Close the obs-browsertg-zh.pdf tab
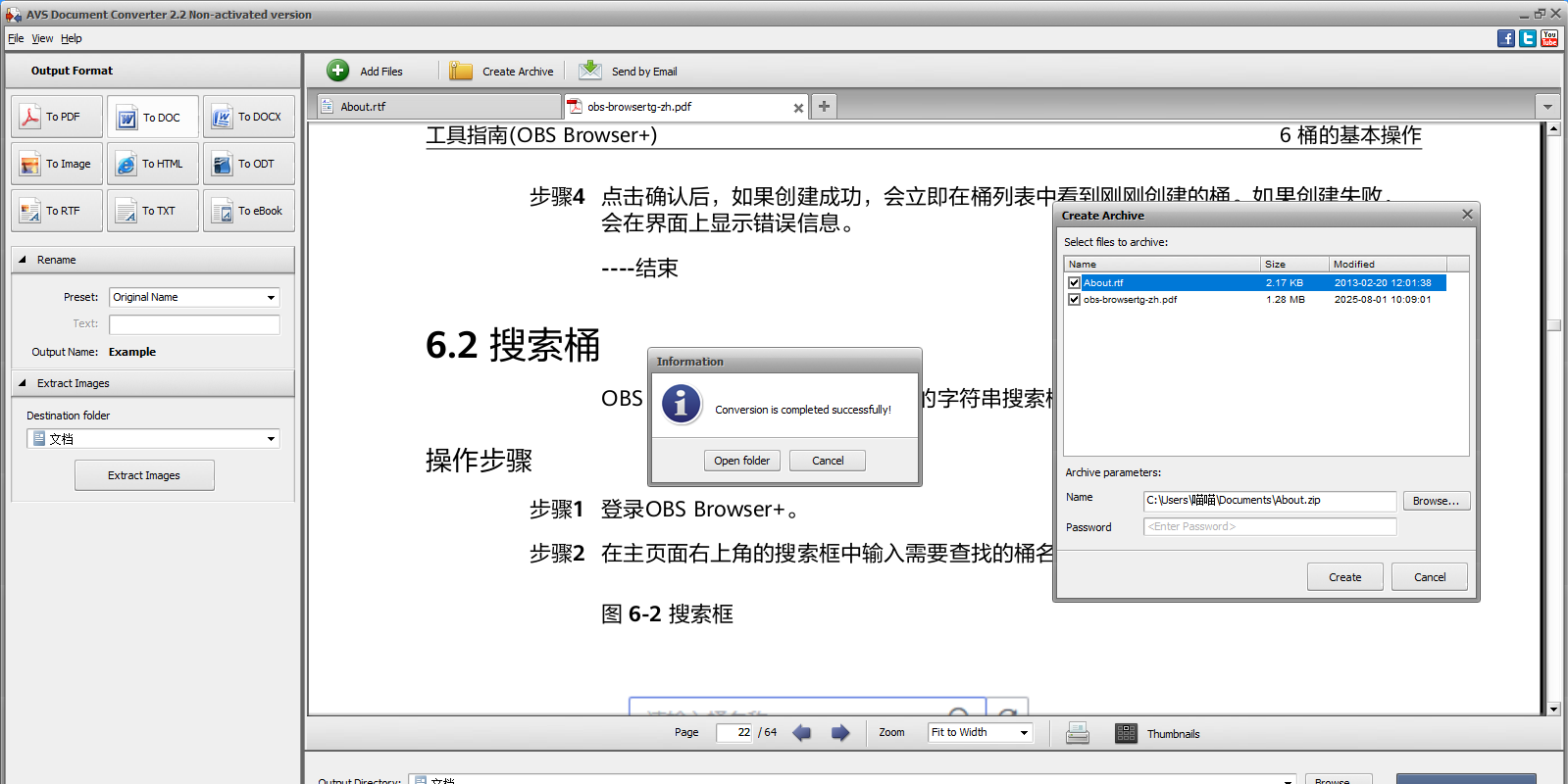The width and height of the screenshot is (1568, 784). pyautogui.click(x=798, y=108)
